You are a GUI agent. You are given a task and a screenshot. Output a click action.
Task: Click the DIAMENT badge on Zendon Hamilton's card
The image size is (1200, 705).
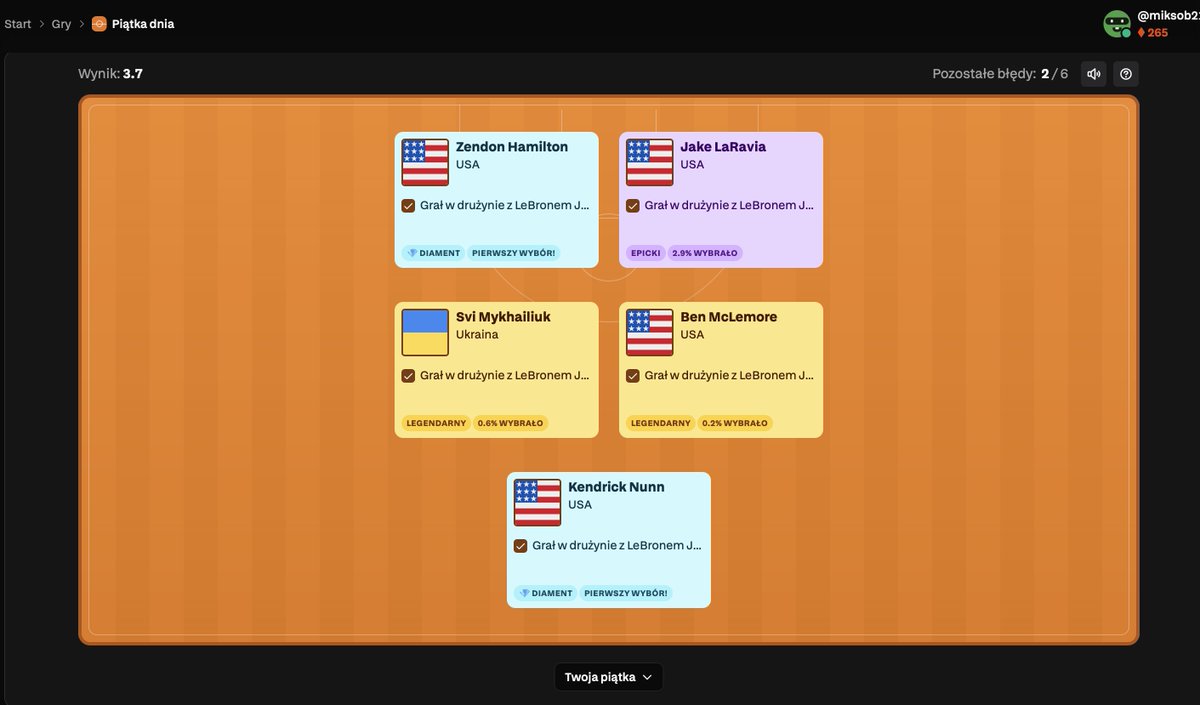(x=433, y=253)
